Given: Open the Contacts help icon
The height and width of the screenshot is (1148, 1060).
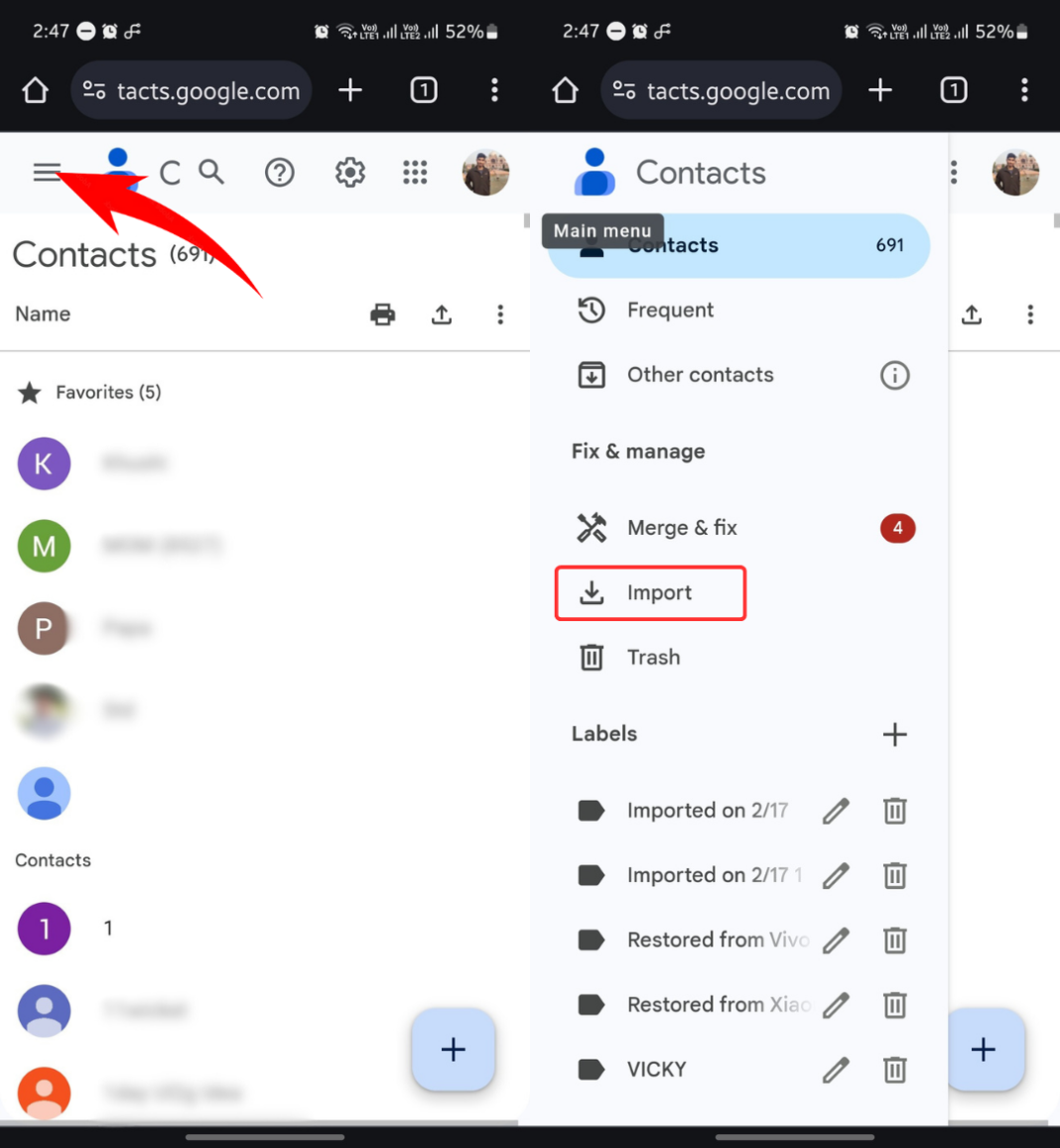Looking at the screenshot, I should (x=280, y=172).
